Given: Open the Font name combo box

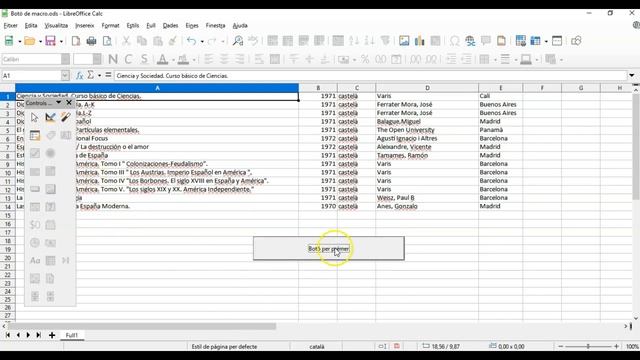Looking at the screenshot, I should [36, 59].
